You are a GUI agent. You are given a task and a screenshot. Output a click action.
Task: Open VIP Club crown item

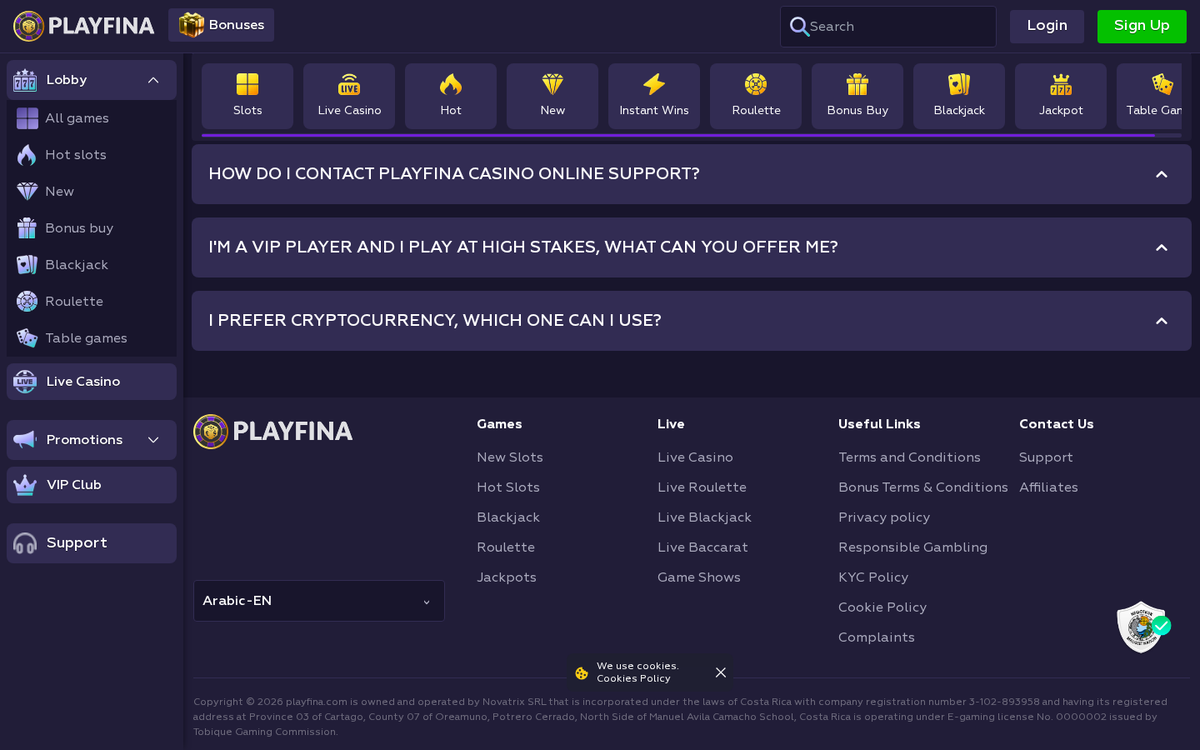[x=92, y=485]
